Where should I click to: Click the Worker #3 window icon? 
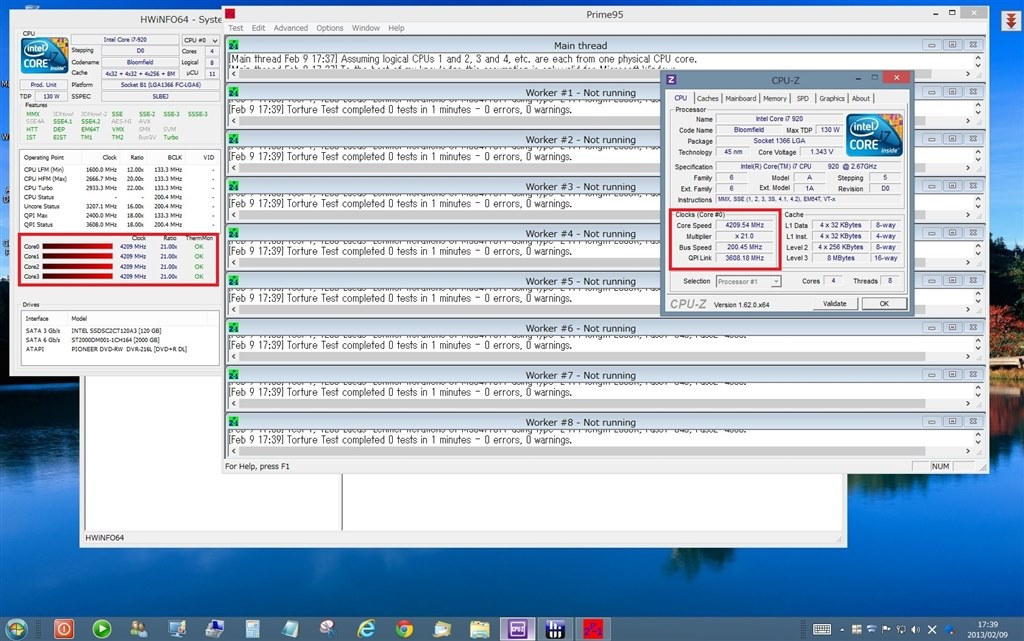point(234,186)
